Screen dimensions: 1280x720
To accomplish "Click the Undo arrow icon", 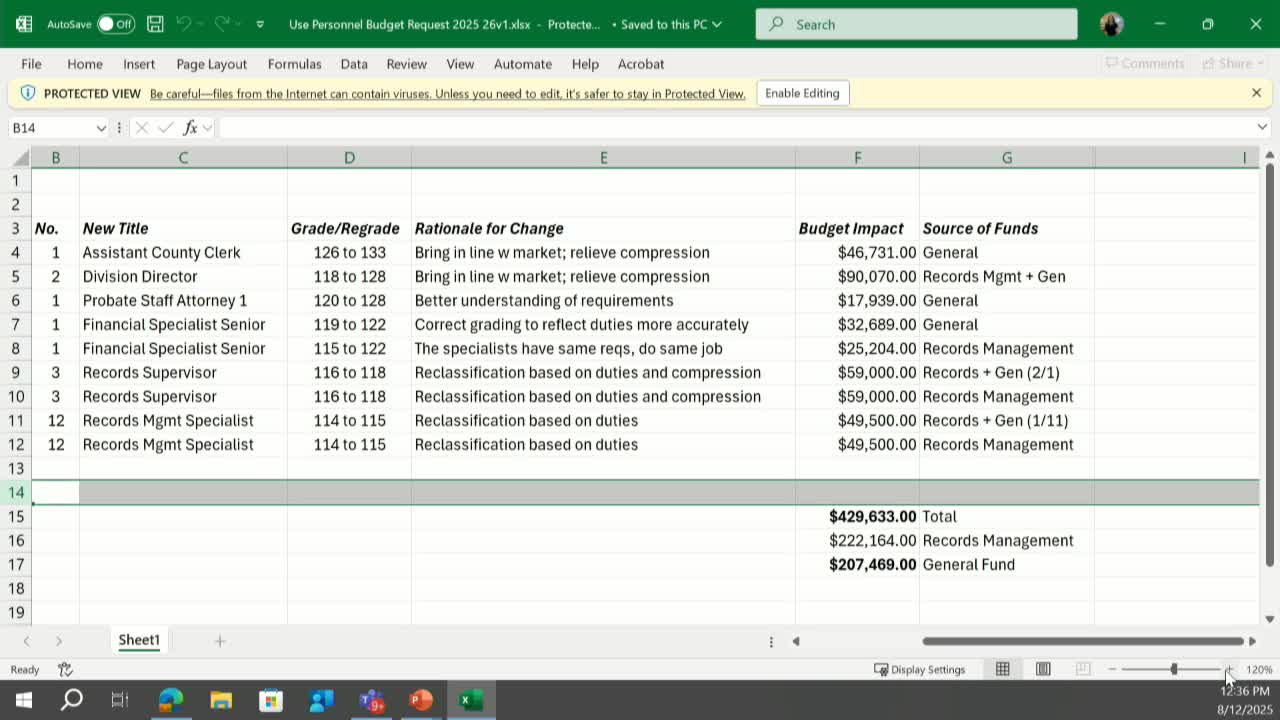I will [183, 24].
